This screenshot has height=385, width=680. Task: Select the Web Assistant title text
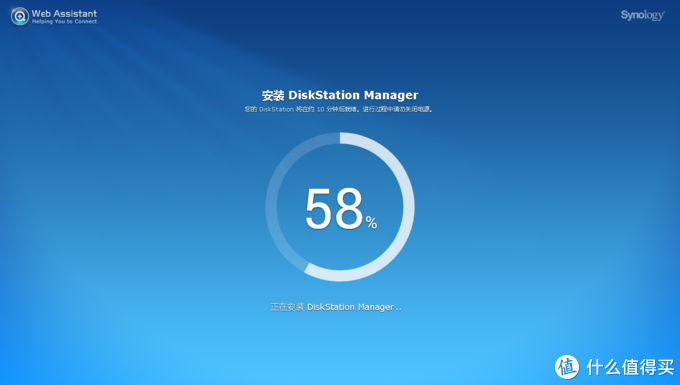64,13
